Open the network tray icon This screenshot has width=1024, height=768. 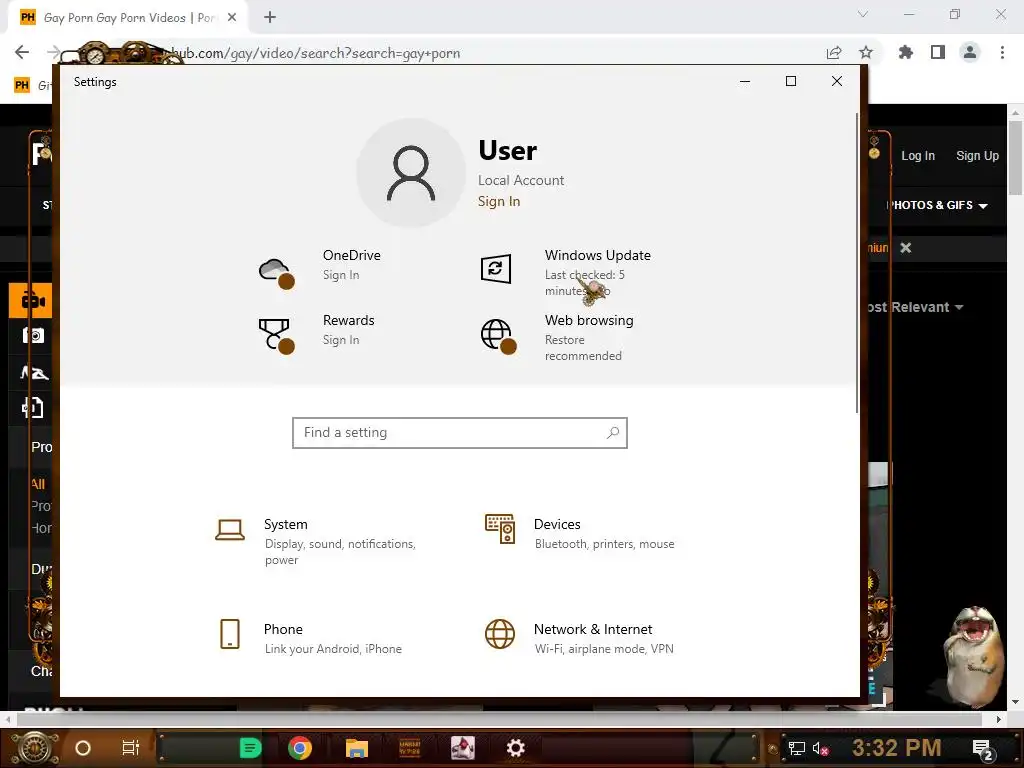pos(796,748)
